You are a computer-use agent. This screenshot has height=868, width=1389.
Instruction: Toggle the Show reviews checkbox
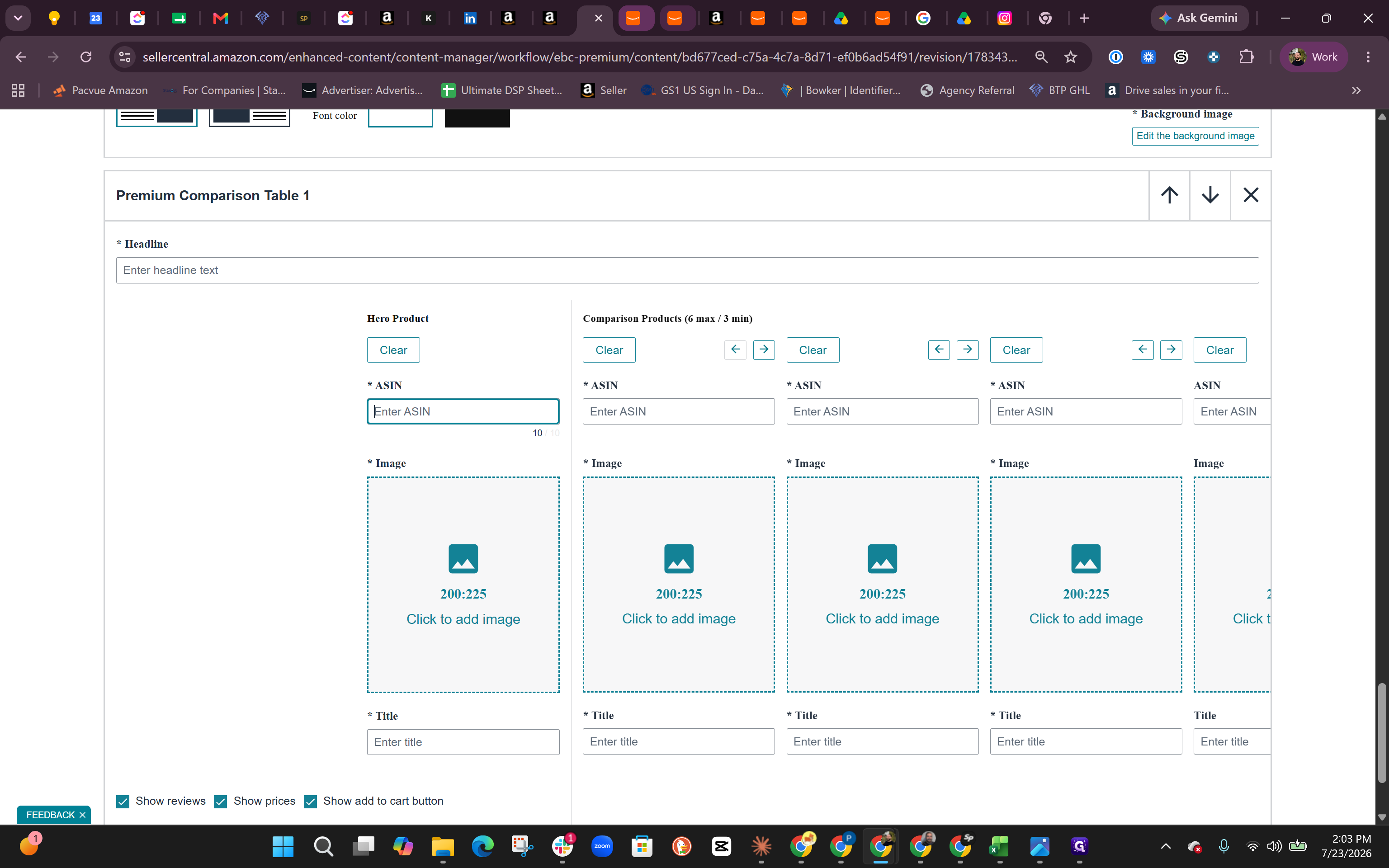click(123, 802)
